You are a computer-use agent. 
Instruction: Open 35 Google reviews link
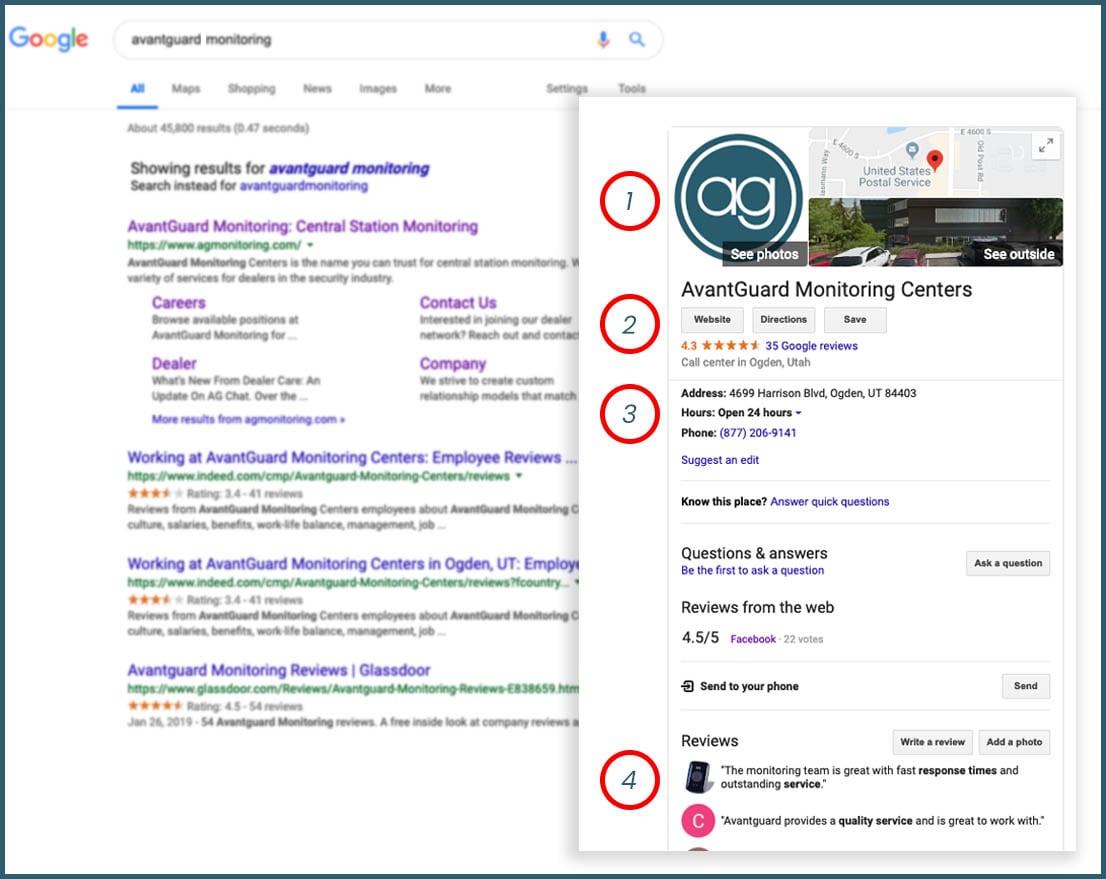pyautogui.click(x=811, y=346)
